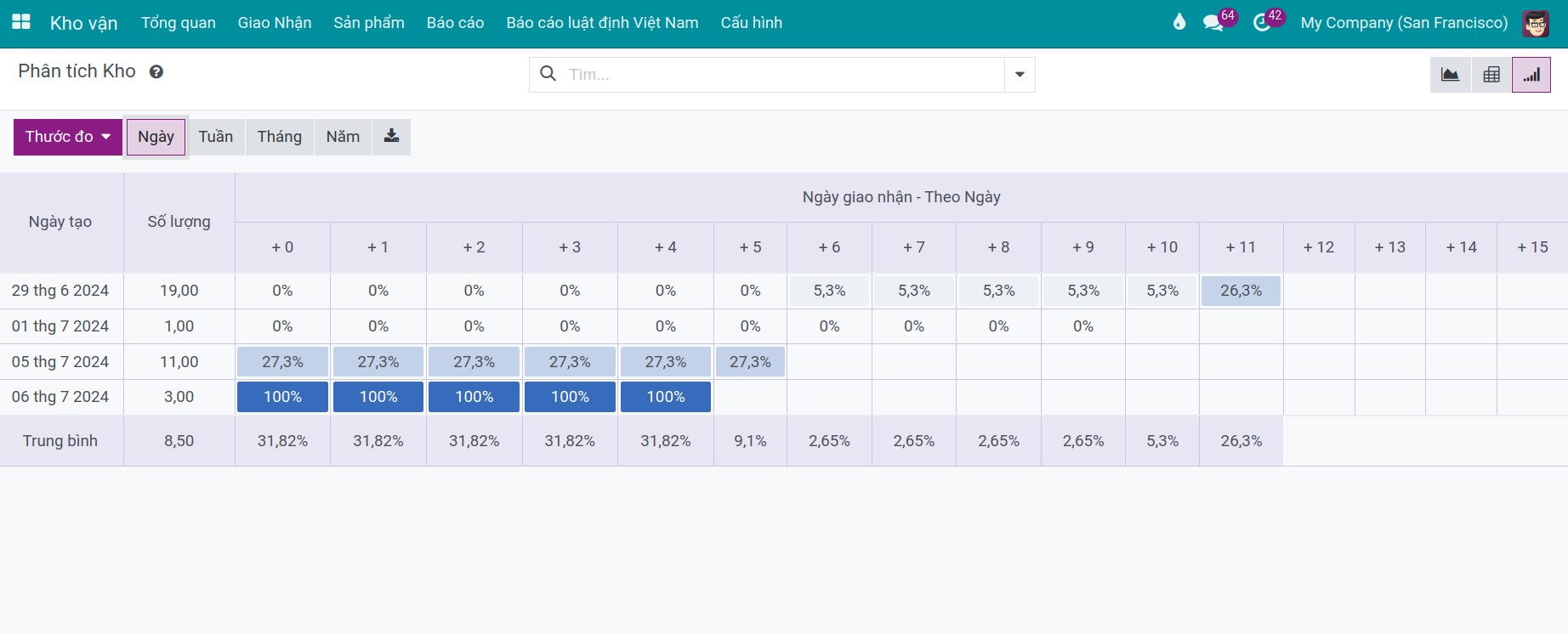Click the 100% cell under +0

[x=282, y=397]
